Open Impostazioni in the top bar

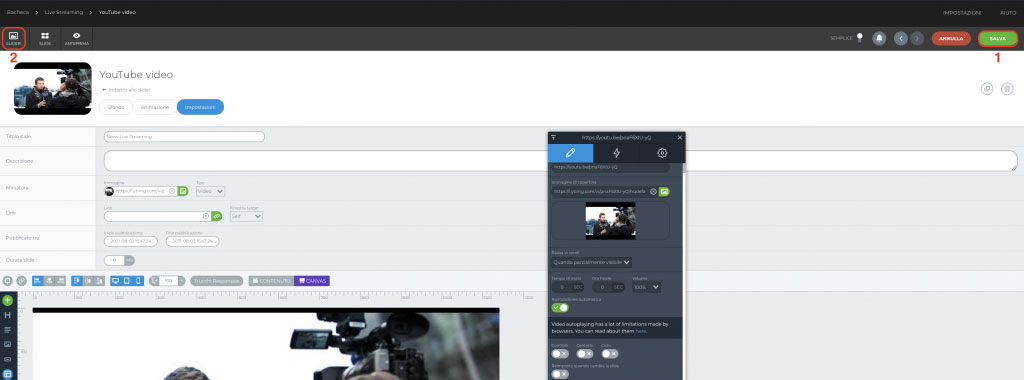coord(962,12)
